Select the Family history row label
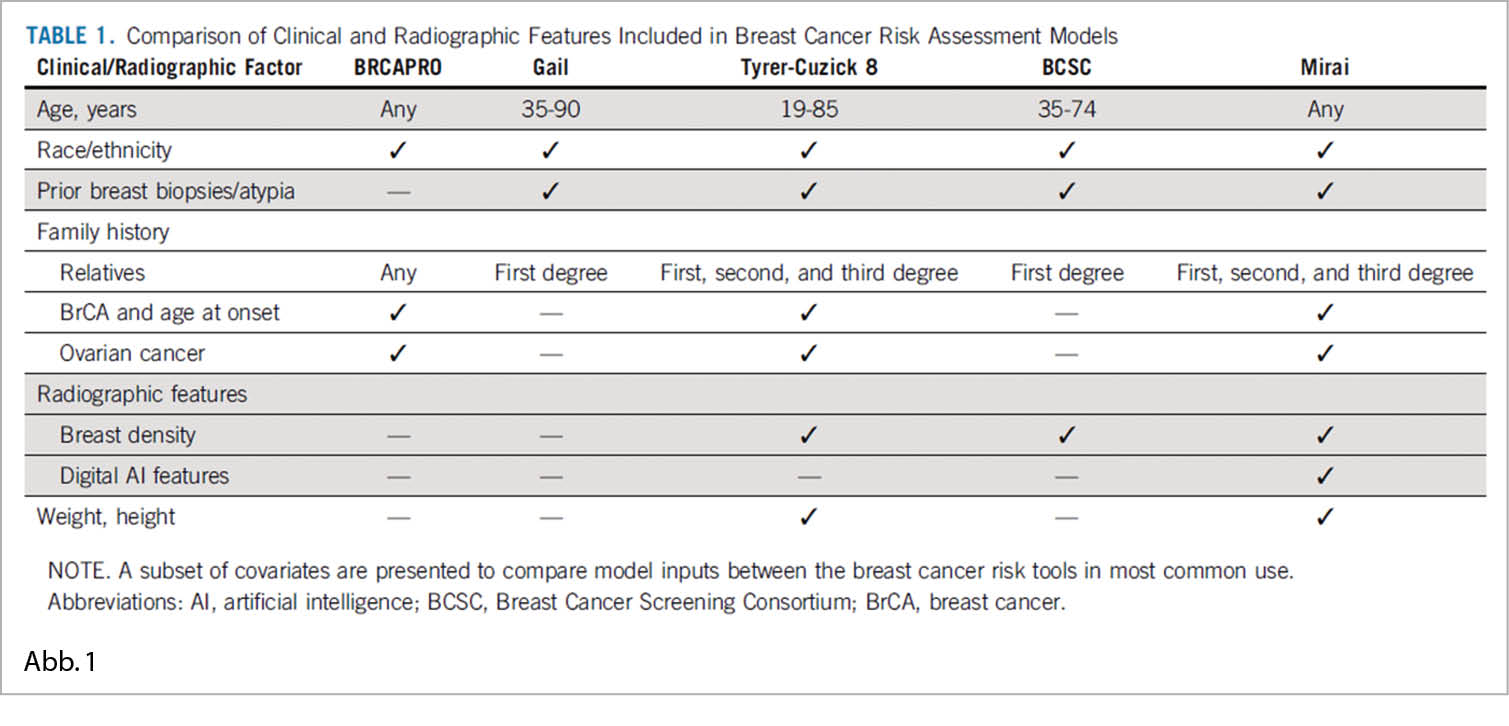 click(103, 232)
